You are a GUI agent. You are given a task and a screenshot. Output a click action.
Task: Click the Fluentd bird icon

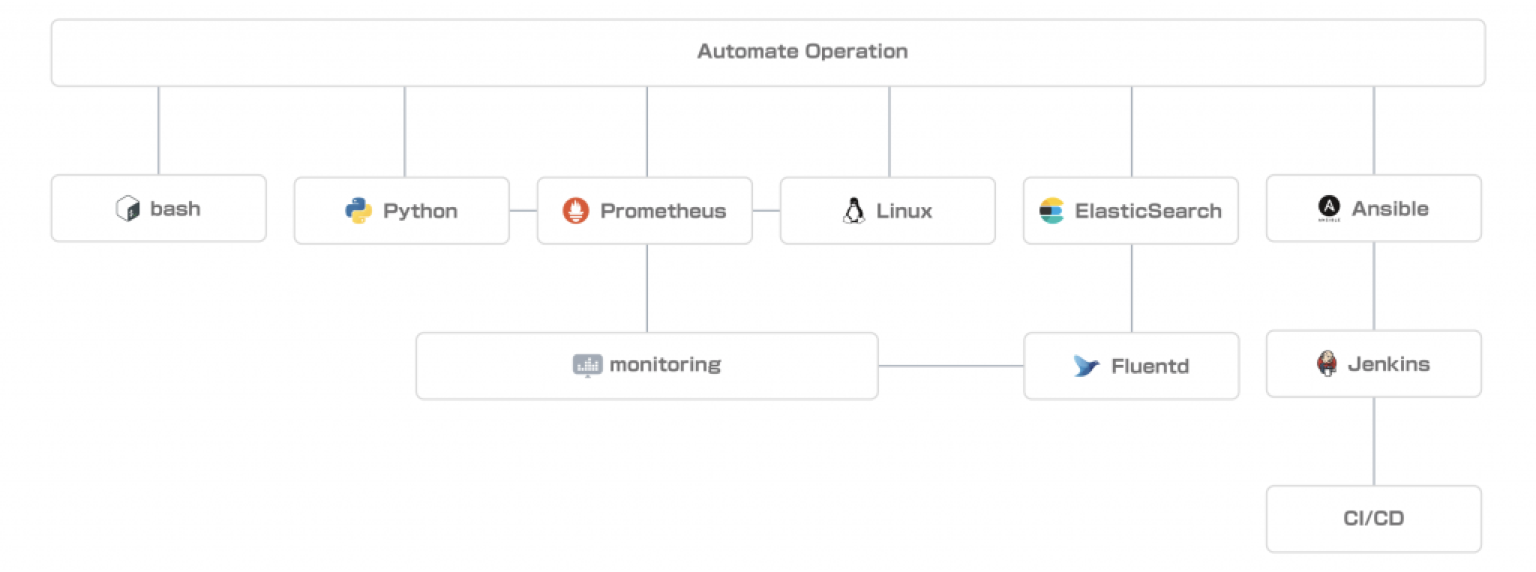tap(1086, 366)
